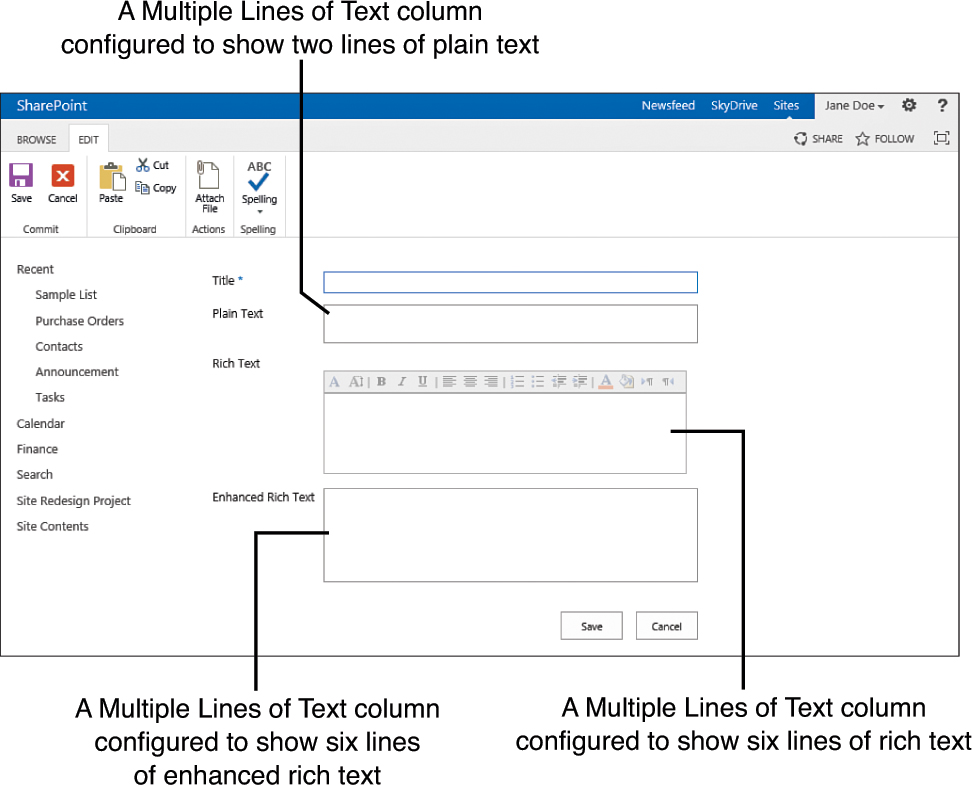Open help with the question mark icon
The height and width of the screenshot is (785, 972).
942,105
